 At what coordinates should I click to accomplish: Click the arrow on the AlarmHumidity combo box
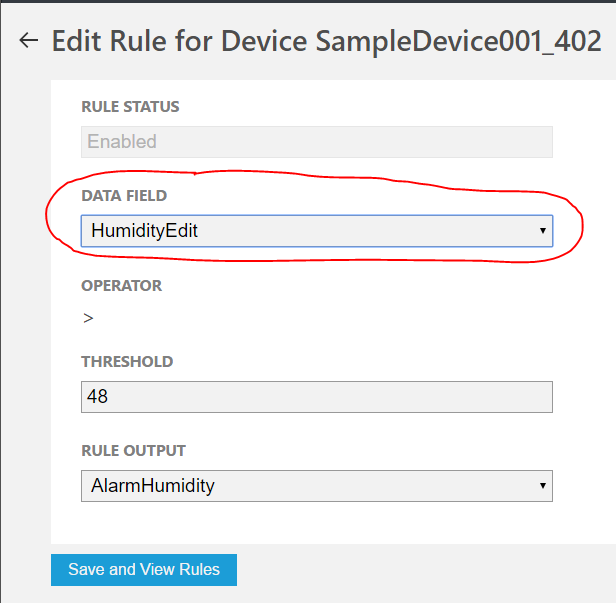pyautogui.click(x=541, y=487)
